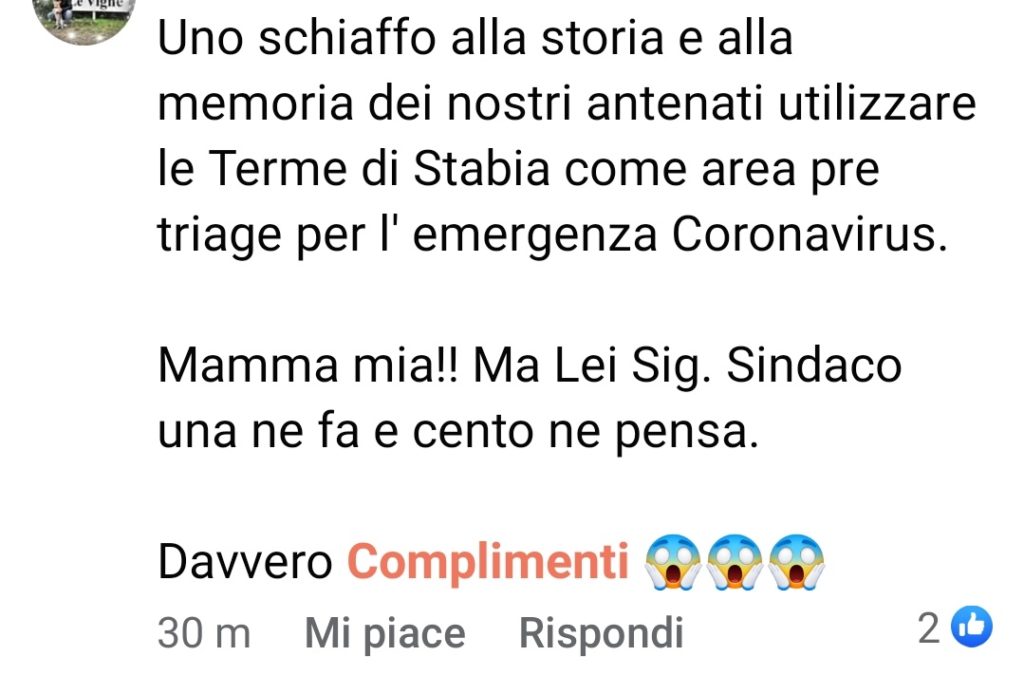This screenshot has width=1024, height=675.
Task: Tap the middle screaming face emoji
Action: click(735, 562)
